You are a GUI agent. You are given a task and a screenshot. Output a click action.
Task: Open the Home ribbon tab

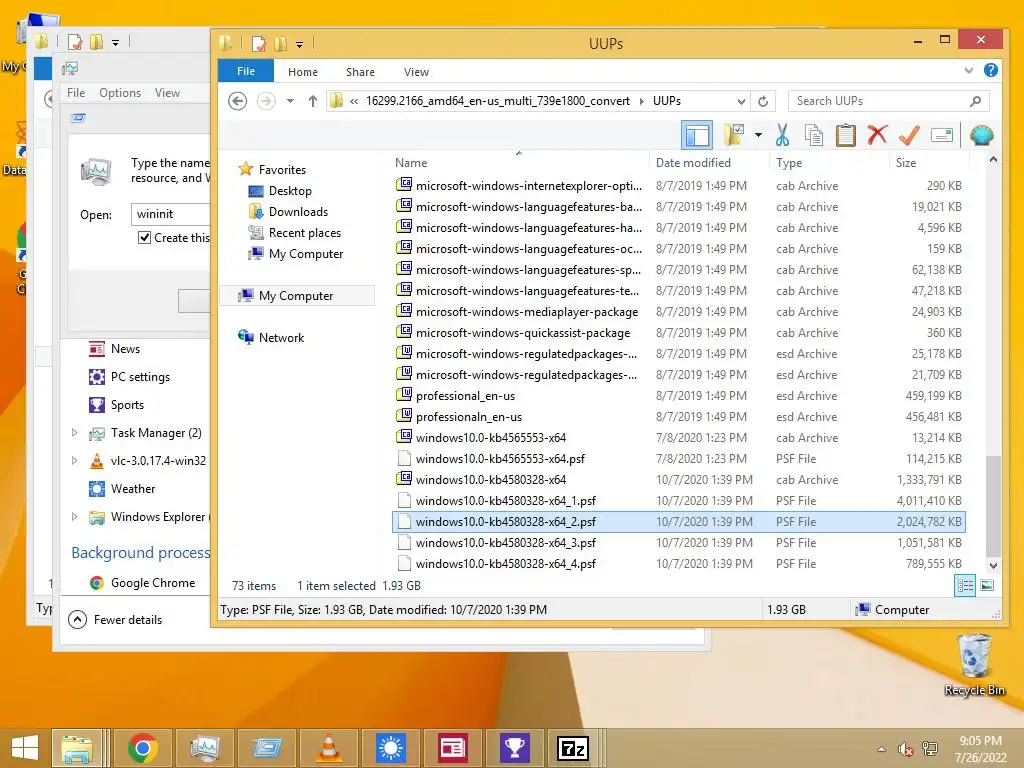pos(303,72)
